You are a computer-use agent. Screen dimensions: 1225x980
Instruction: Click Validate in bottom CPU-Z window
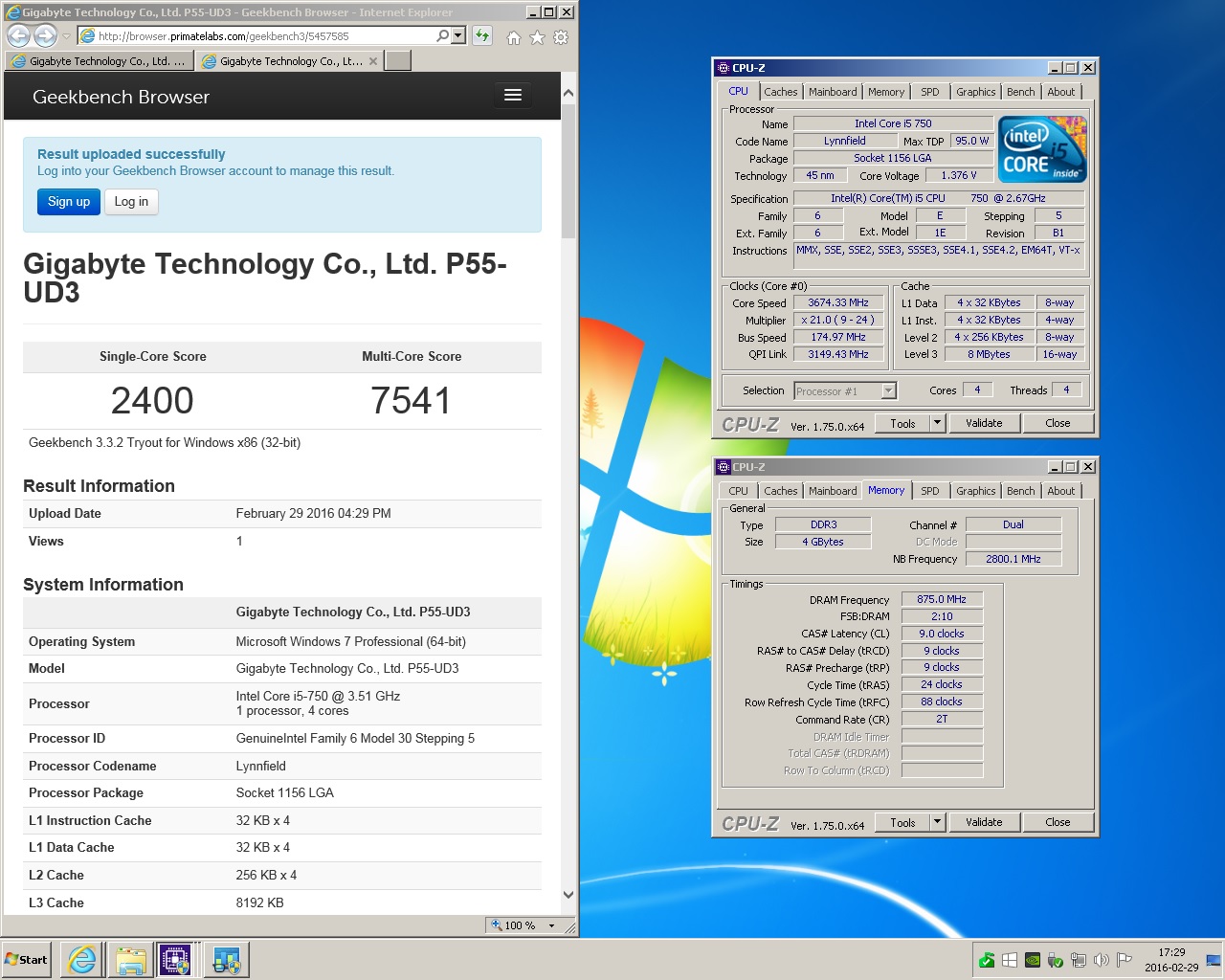tap(984, 822)
